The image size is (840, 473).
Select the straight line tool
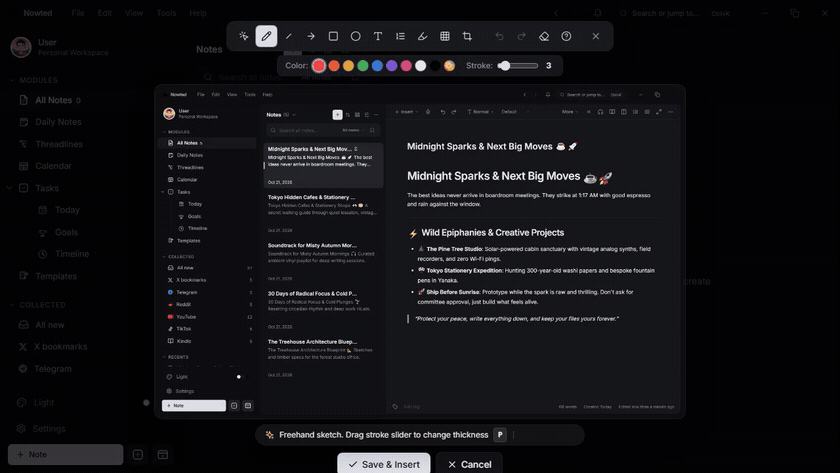click(x=289, y=36)
